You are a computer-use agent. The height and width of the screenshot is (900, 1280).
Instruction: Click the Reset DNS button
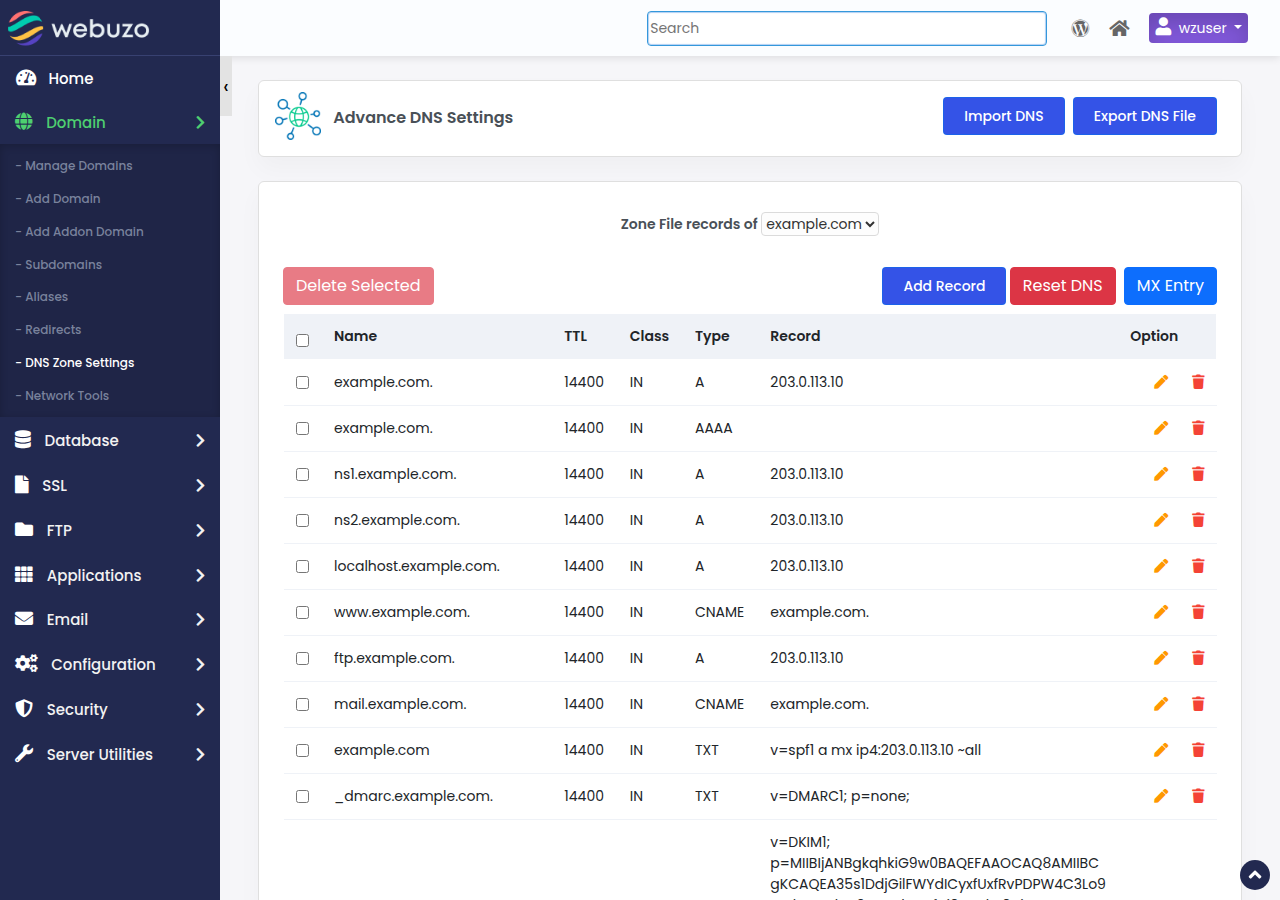(1063, 286)
